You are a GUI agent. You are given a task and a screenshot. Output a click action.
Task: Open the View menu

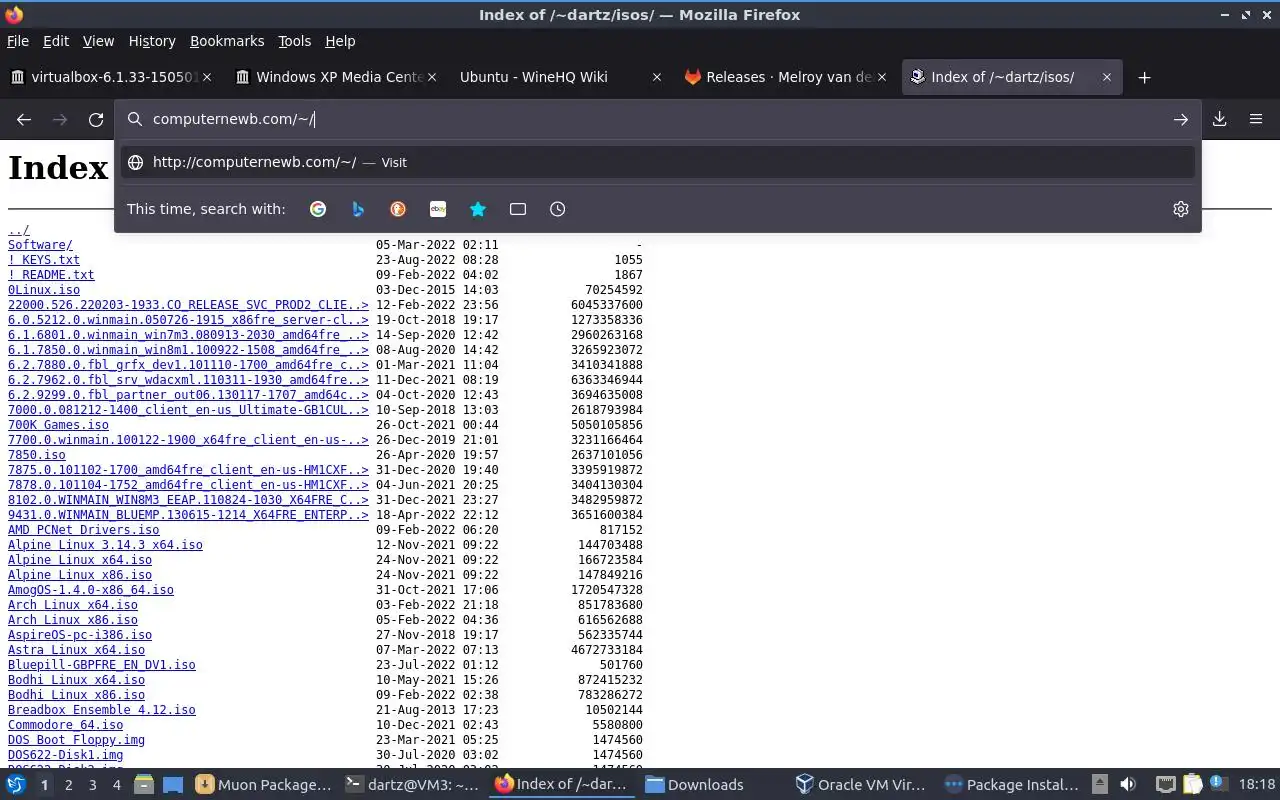(98, 41)
